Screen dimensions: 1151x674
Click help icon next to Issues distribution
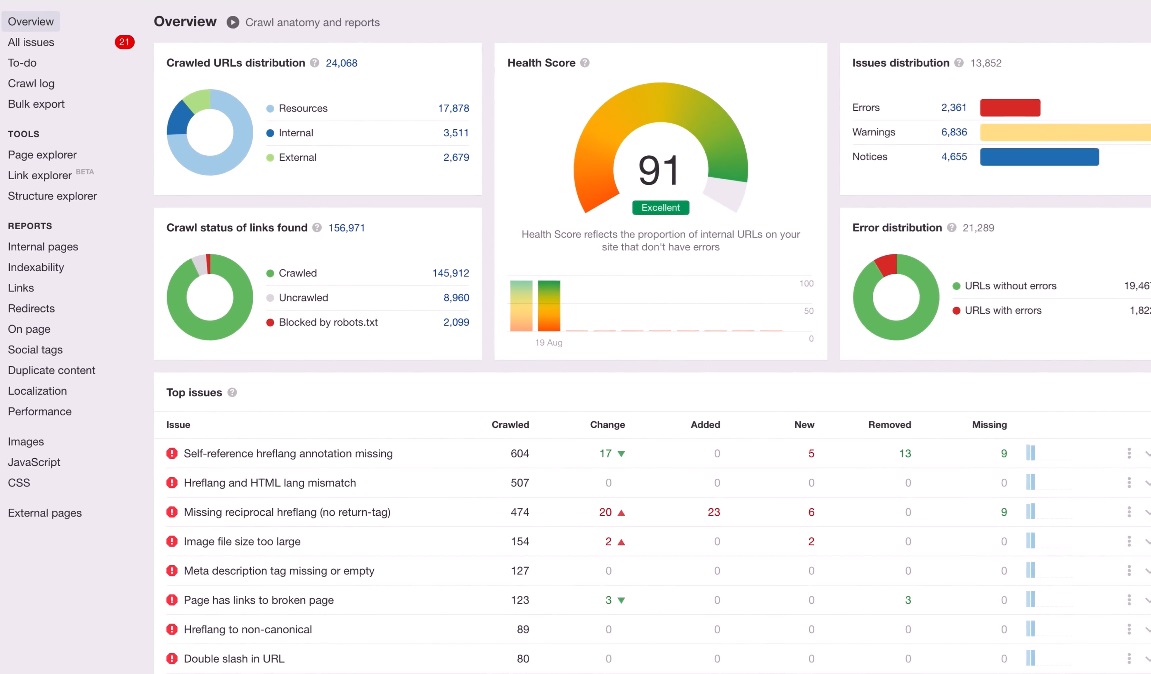(959, 63)
